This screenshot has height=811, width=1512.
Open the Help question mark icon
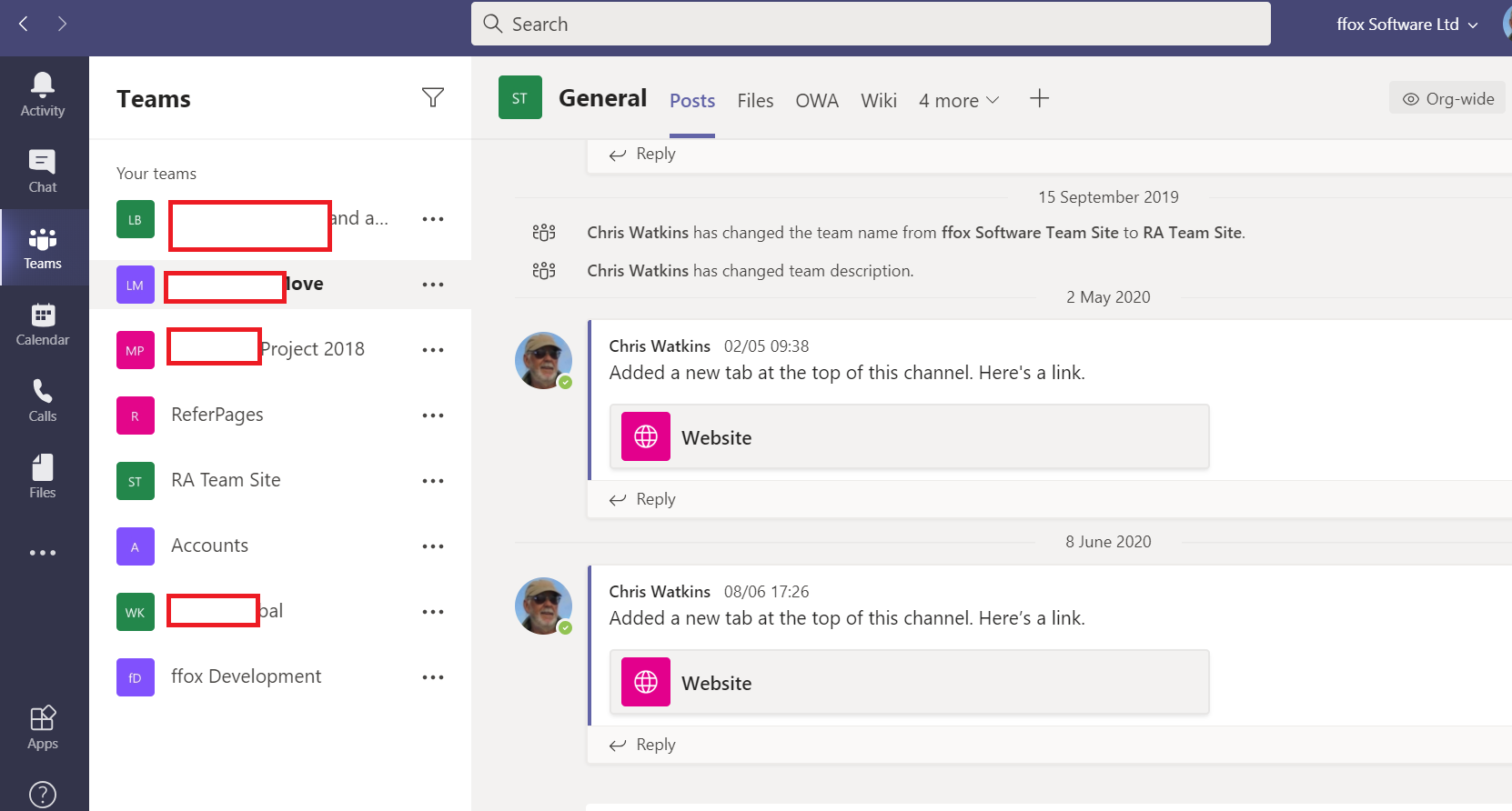point(43,795)
